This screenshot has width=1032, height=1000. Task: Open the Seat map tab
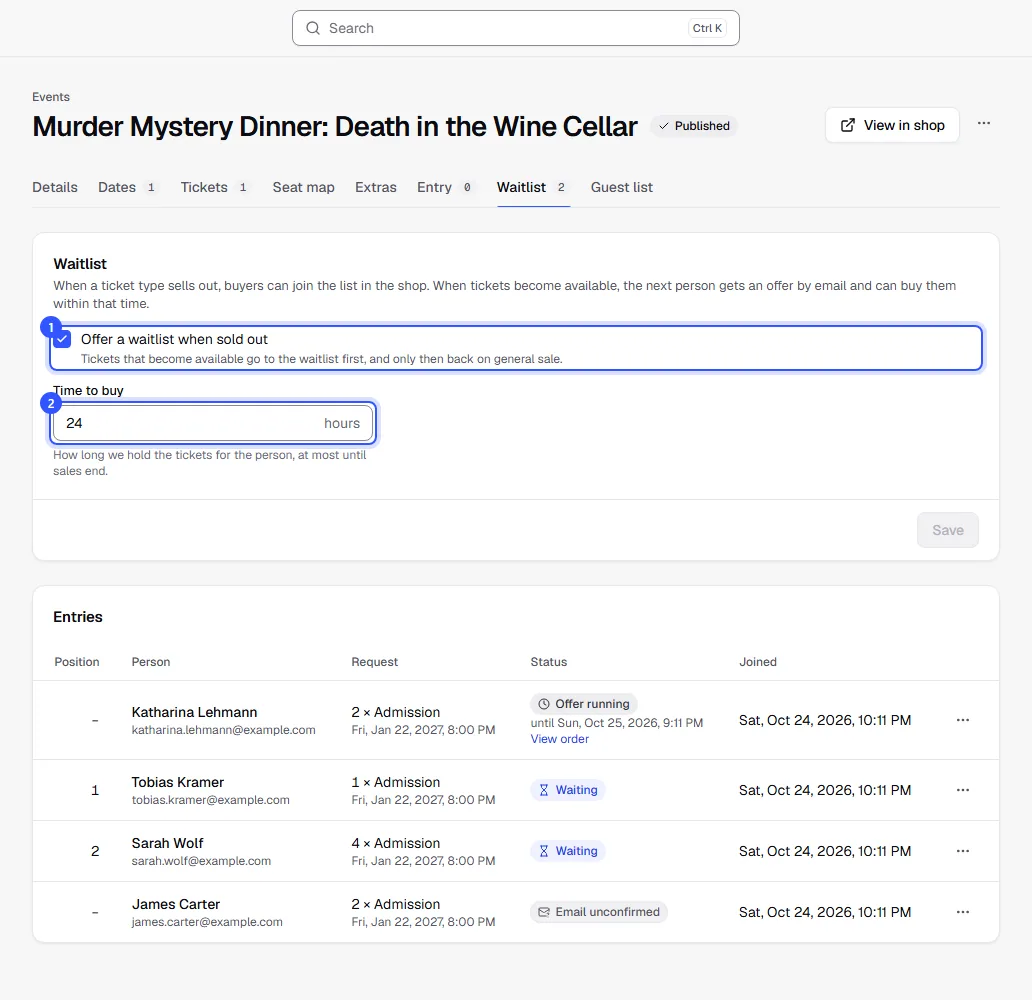pyautogui.click(x=303, y=188)
